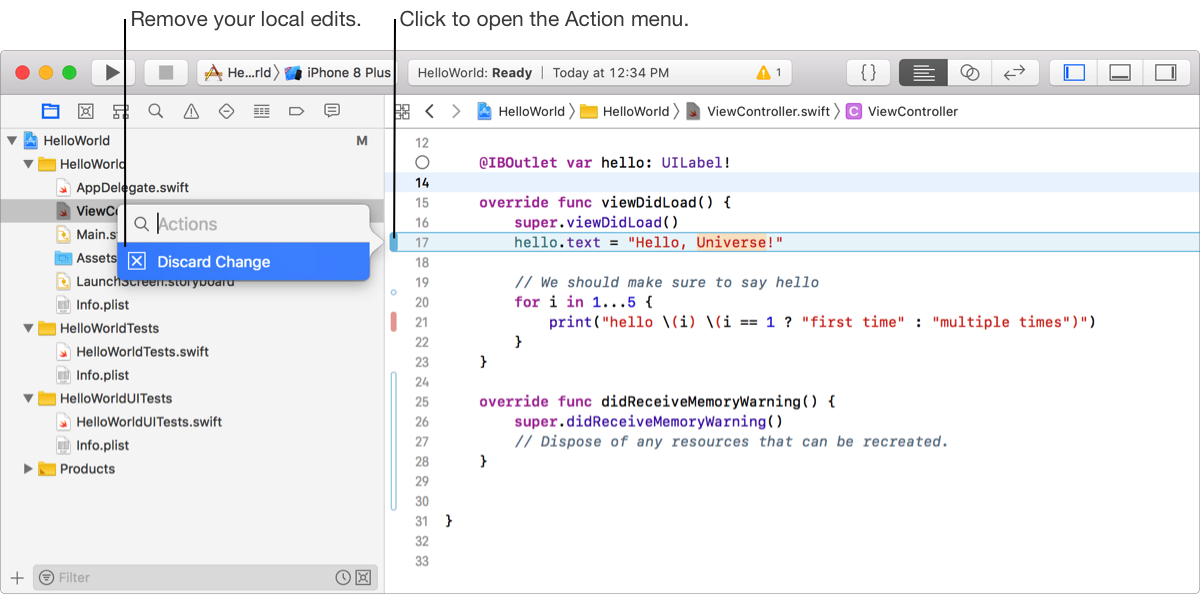Collapse the HelloWorldTests group
The width and height of the screenshot is (1200, 594).
point(29,328)
